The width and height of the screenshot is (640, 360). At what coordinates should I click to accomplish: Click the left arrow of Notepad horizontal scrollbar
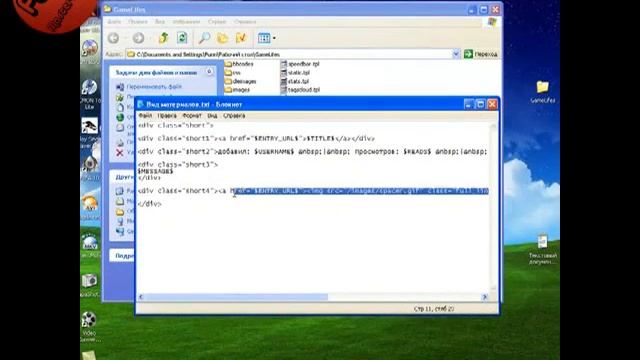click(141, 297)
